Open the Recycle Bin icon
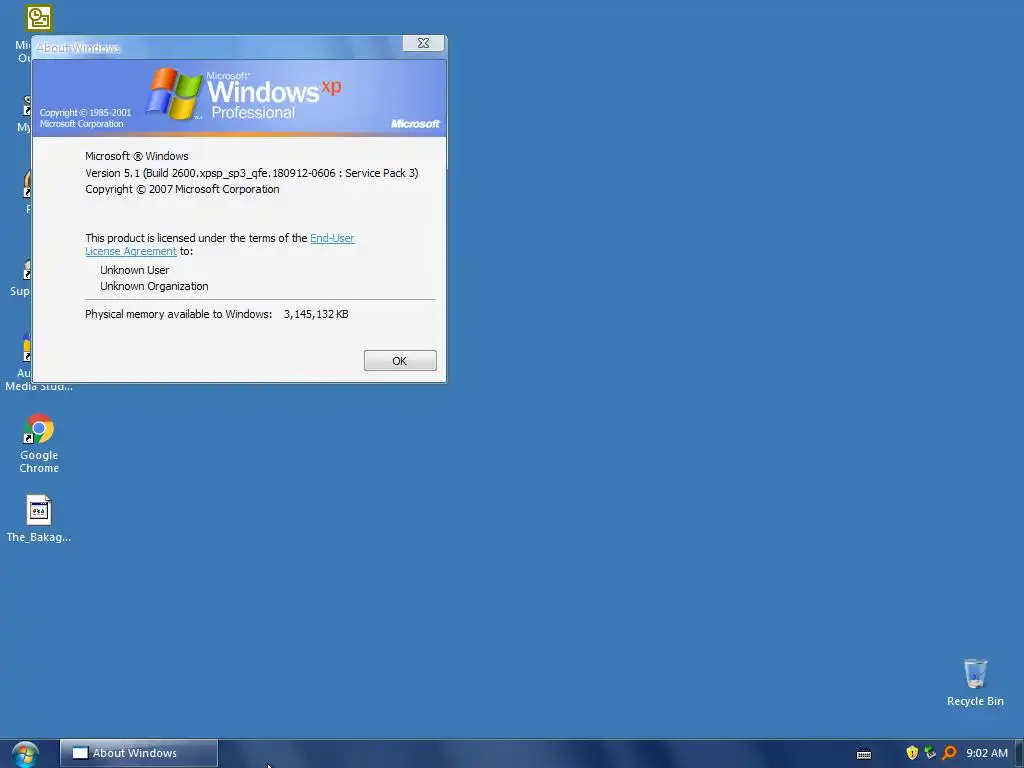The width and height of the screenshot is (1024, 768). pyautogui.click(x=975, y=682)
